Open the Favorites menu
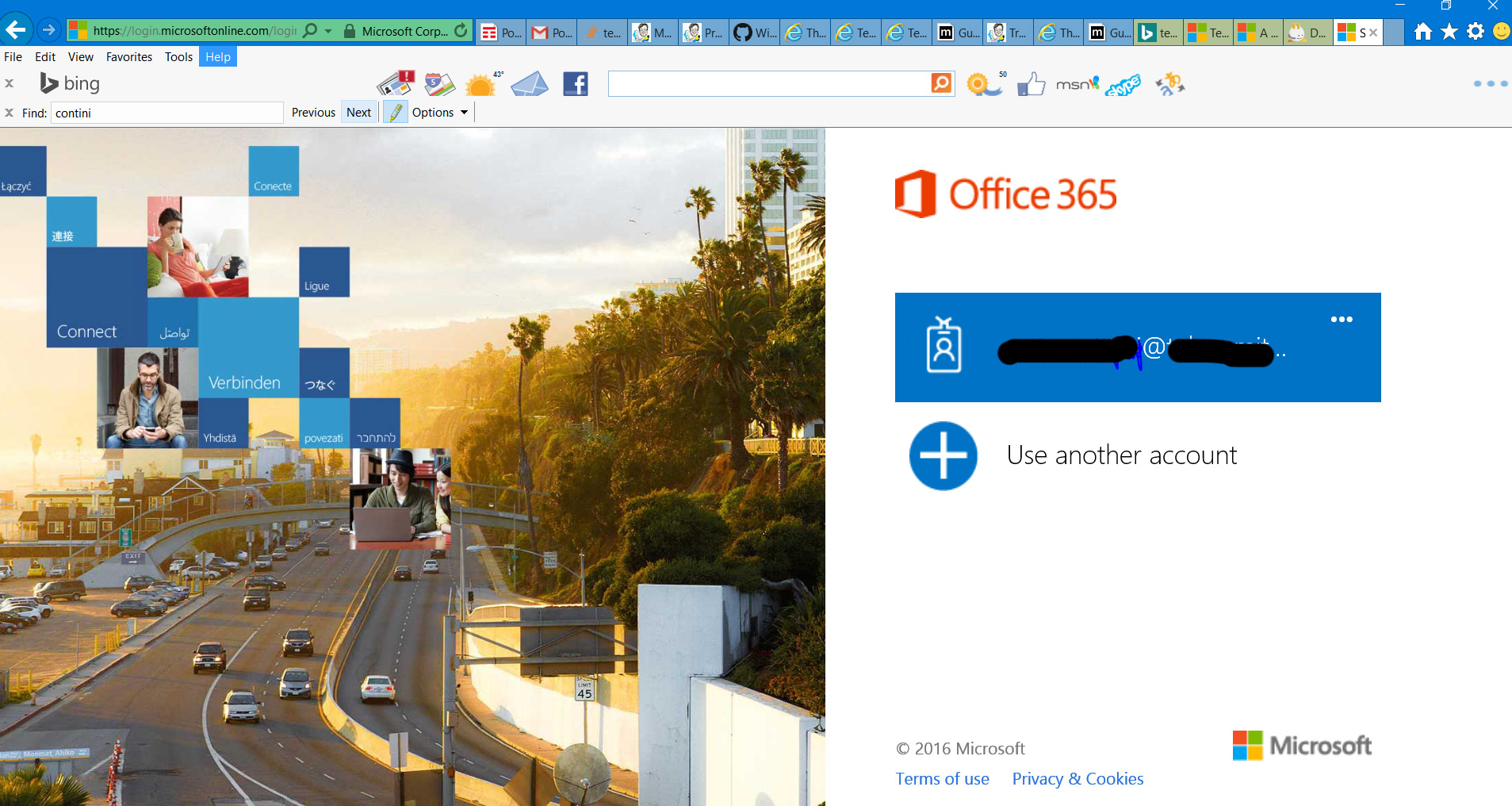The width and height of the screenshot is (1512, 806). point(128,57)
